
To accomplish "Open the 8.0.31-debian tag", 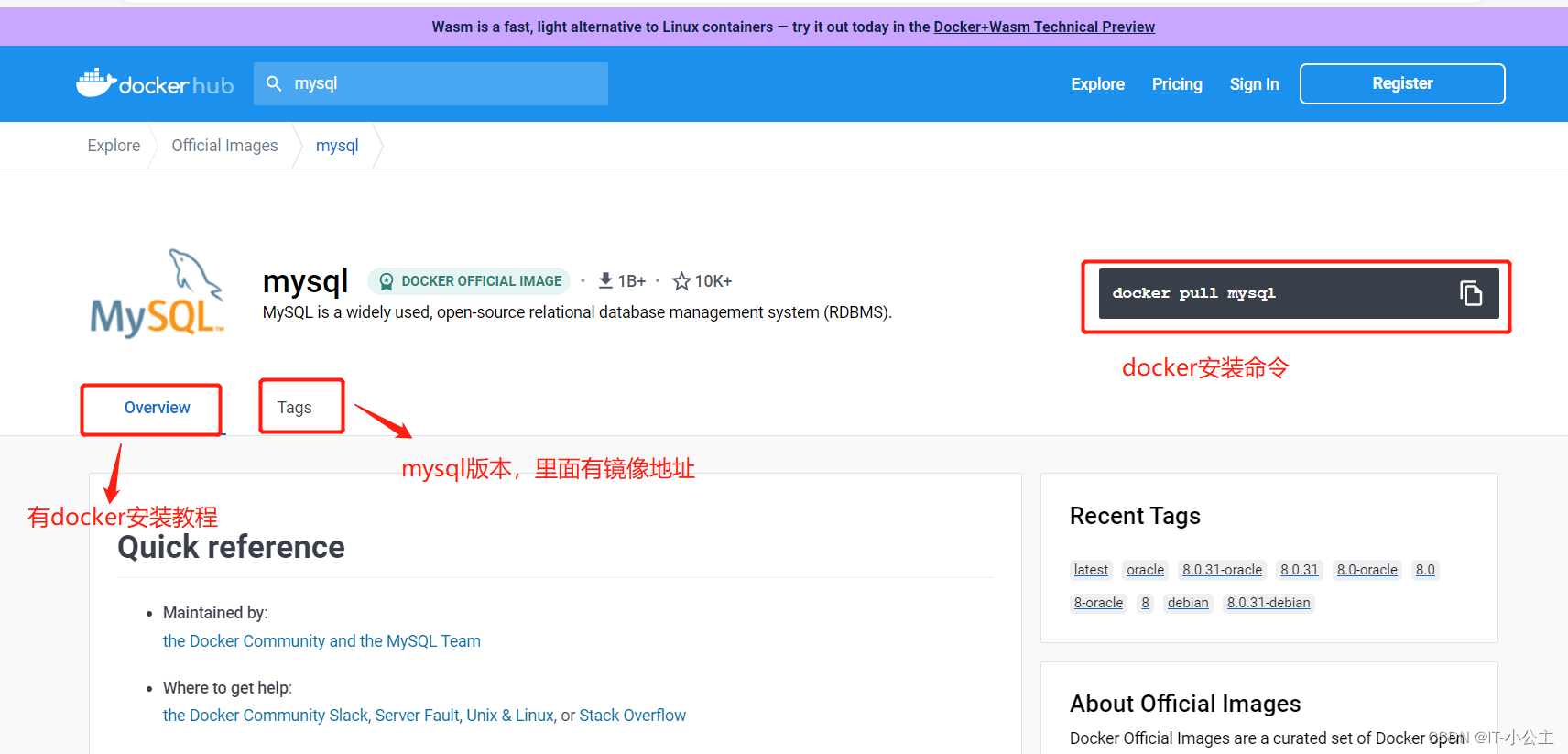I will pyautogui.click(x=1269, y=603).
